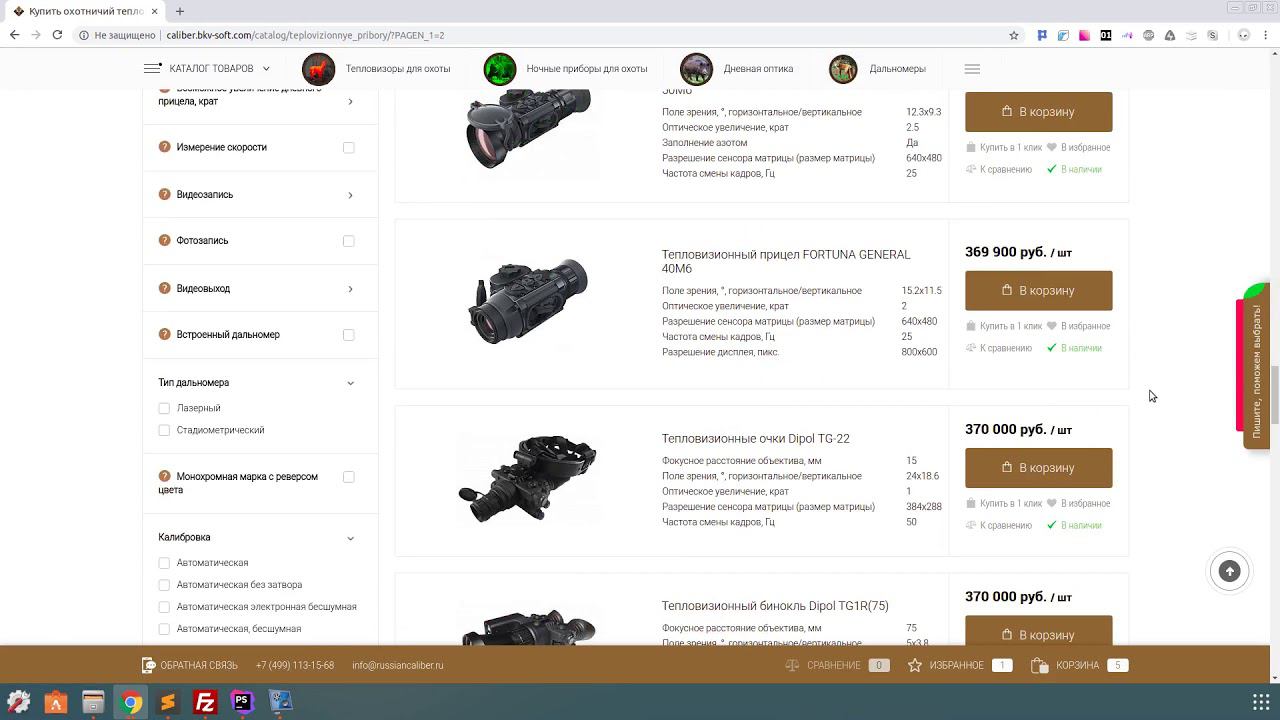Check Стадиометрический rangefinder type
The width and height of the screenshot is (1280, 720).
(x=164, y=430)
